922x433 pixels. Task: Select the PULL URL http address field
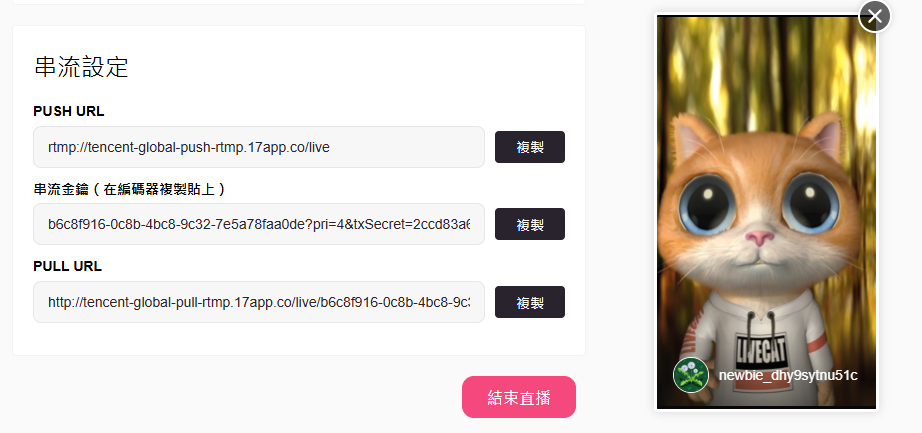[259, 302]
